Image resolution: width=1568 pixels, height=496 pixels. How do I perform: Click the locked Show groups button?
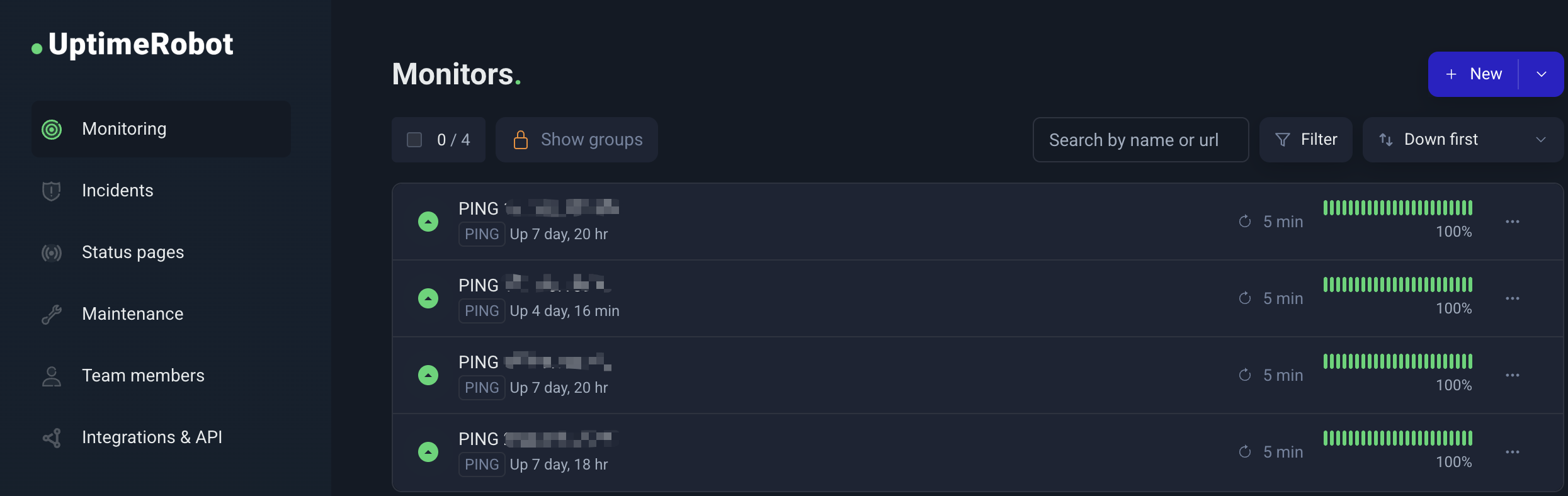point(577,140)
